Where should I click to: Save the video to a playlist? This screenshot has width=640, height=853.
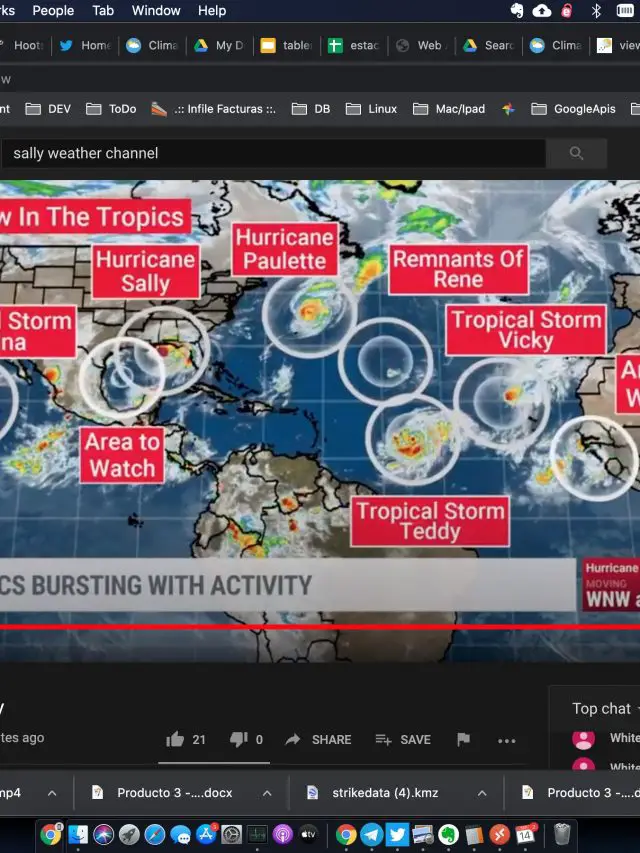(403, 739)
